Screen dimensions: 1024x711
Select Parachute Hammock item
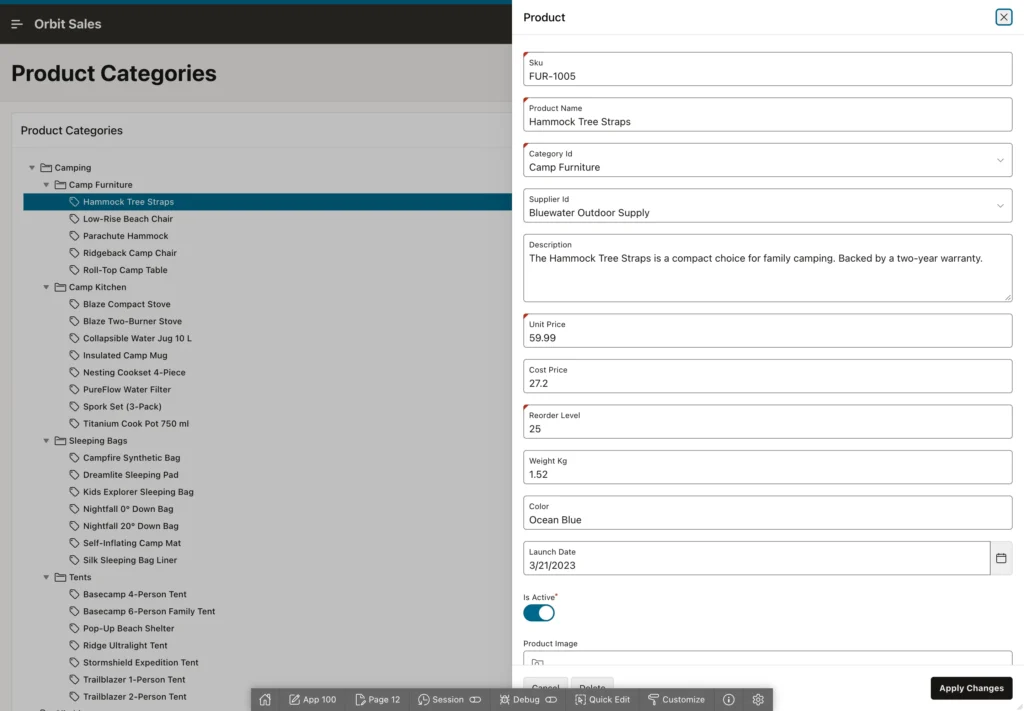(125, 236)
